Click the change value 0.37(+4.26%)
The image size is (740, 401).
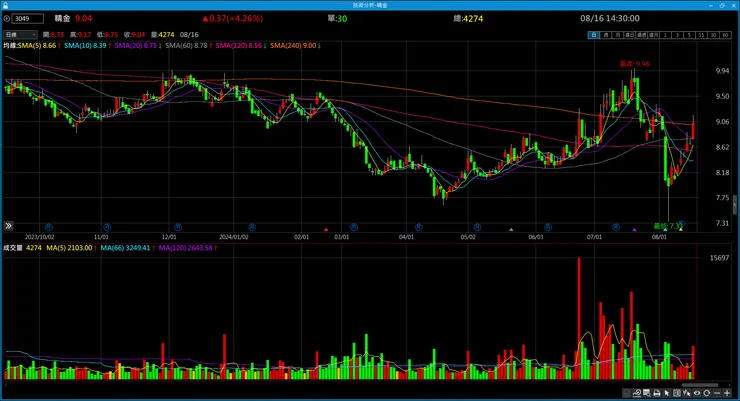(x=233, y=18)
